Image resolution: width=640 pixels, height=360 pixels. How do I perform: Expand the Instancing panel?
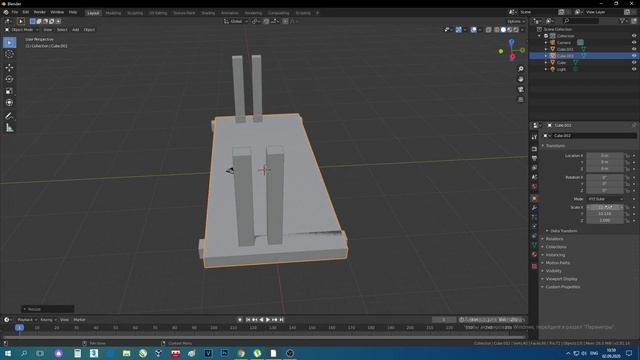tap(555, 255)
